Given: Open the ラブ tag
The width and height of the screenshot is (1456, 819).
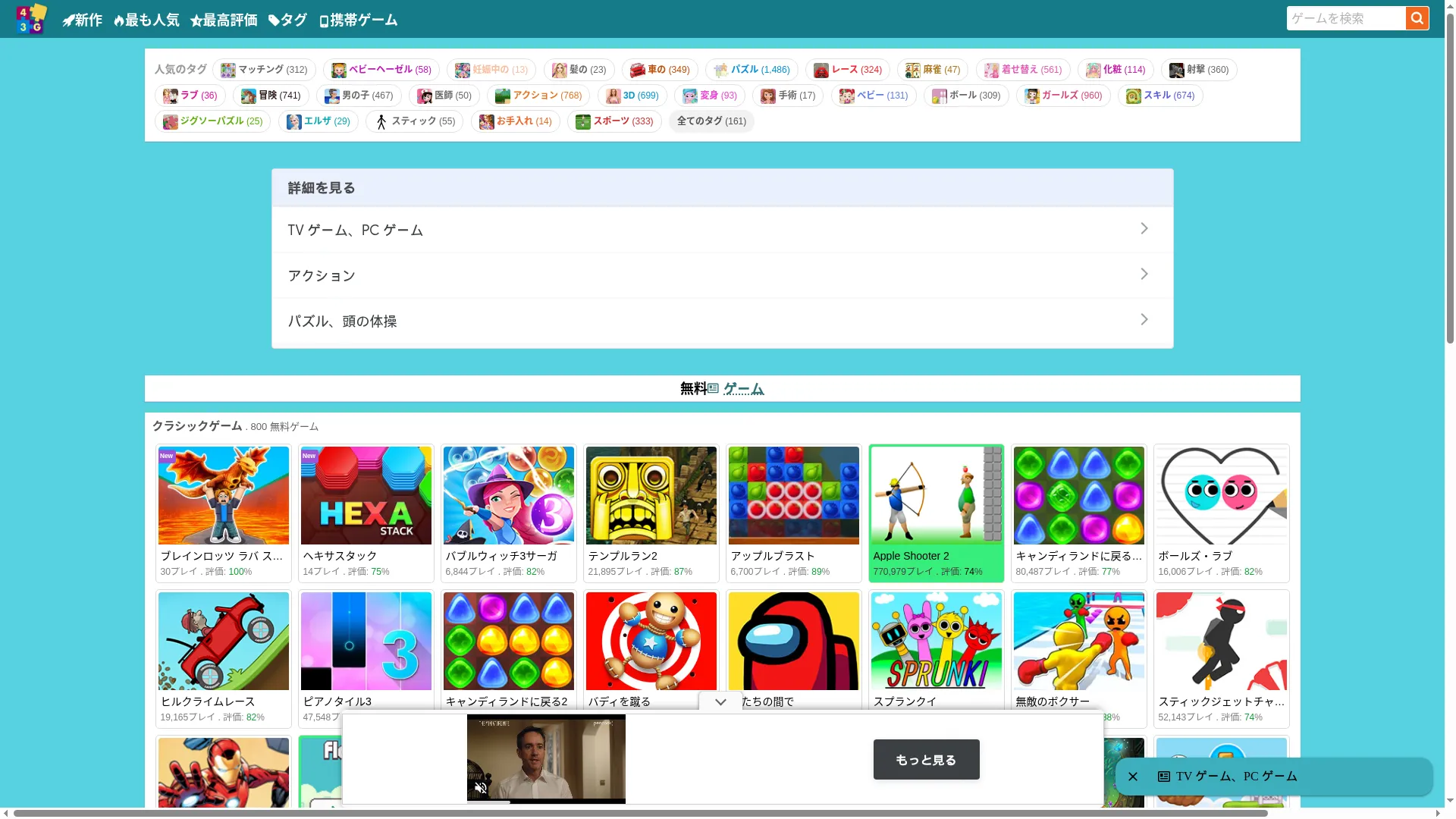Looking at the screenshot, I should tap(190, 96).
